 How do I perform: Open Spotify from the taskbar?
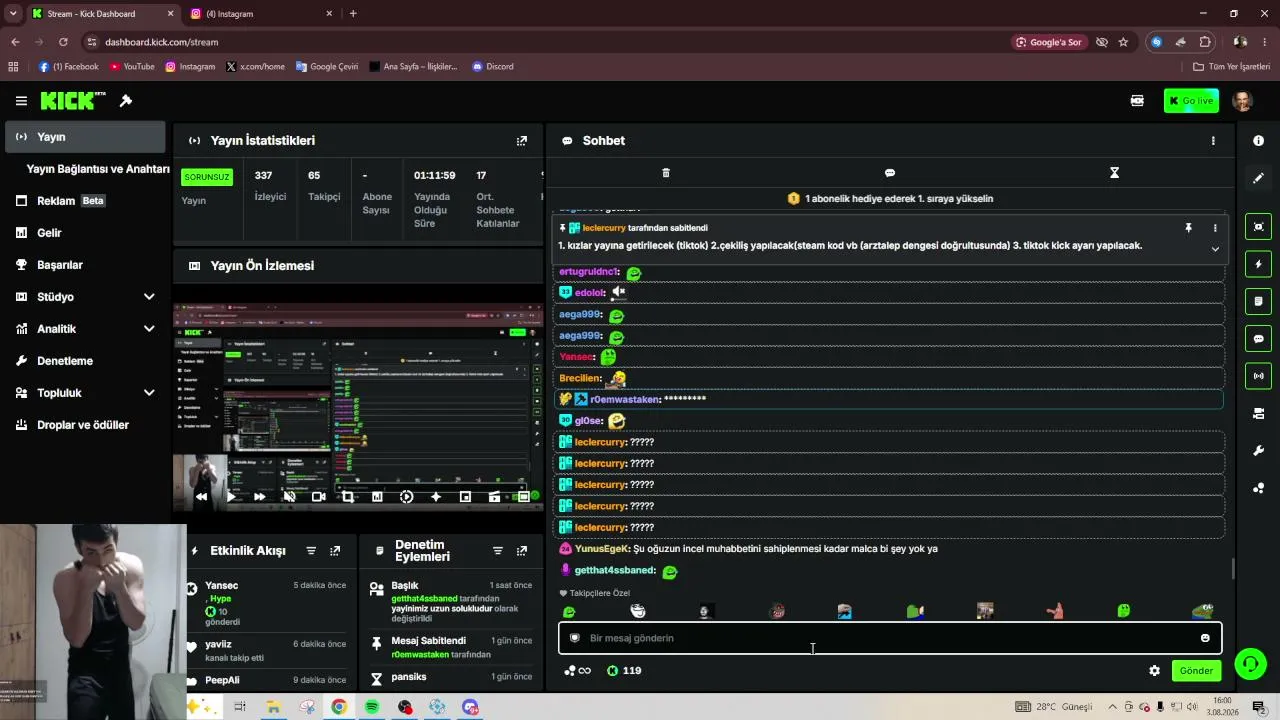(x=372, y=707)
